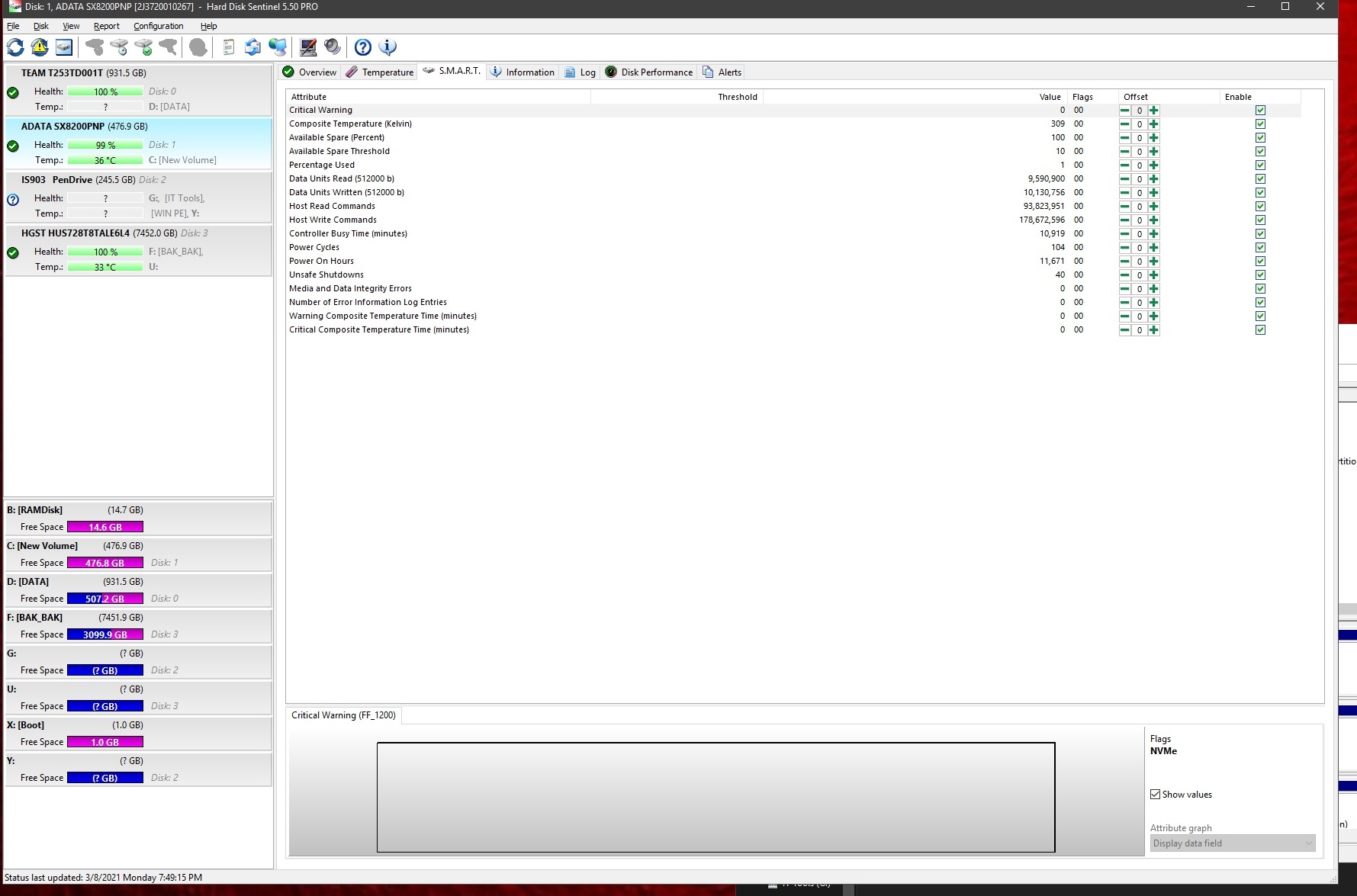
Task: Click the info speech bubble icon
Action: pos(387,47)
